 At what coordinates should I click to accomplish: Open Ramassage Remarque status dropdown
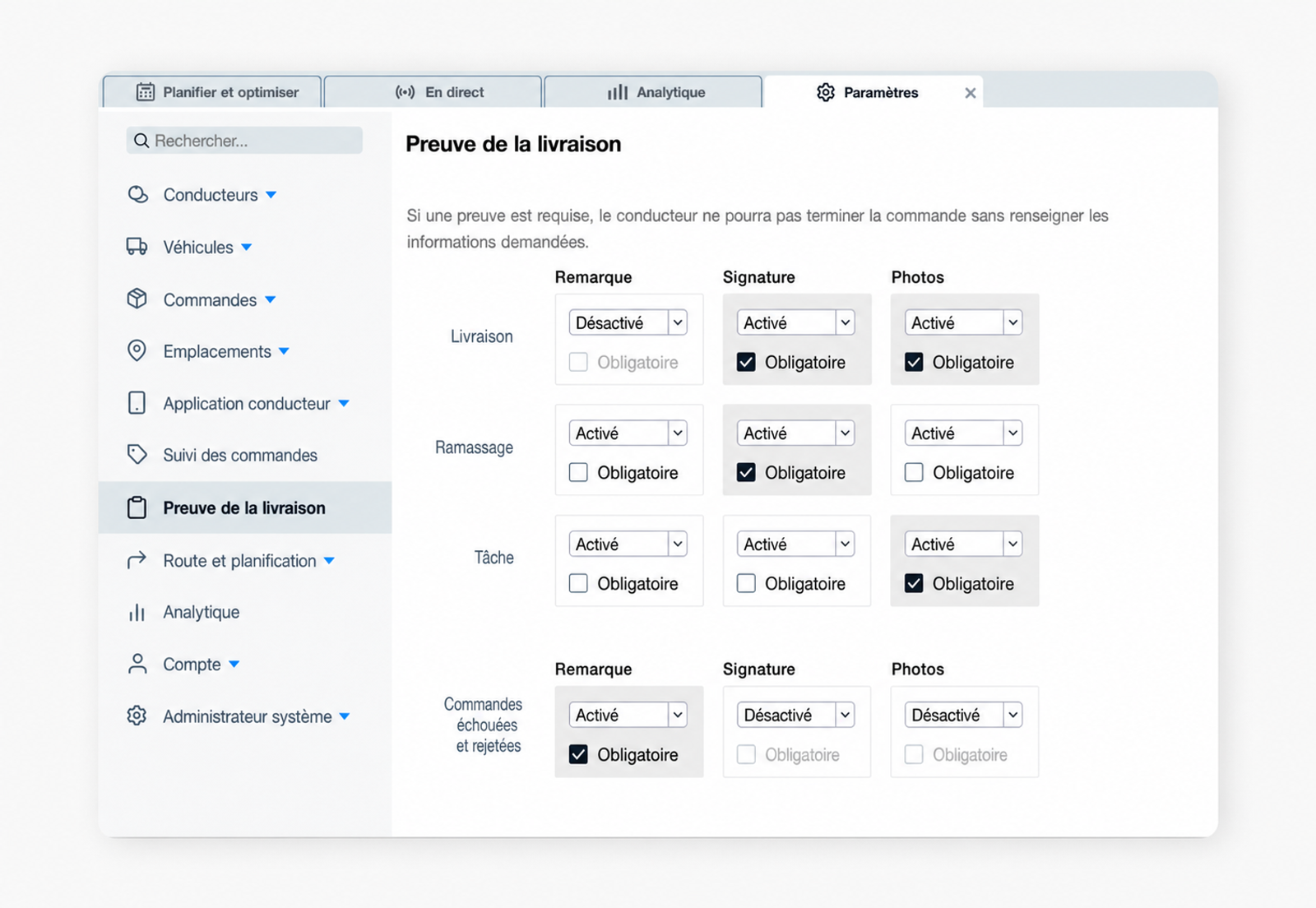coord(628,433)
